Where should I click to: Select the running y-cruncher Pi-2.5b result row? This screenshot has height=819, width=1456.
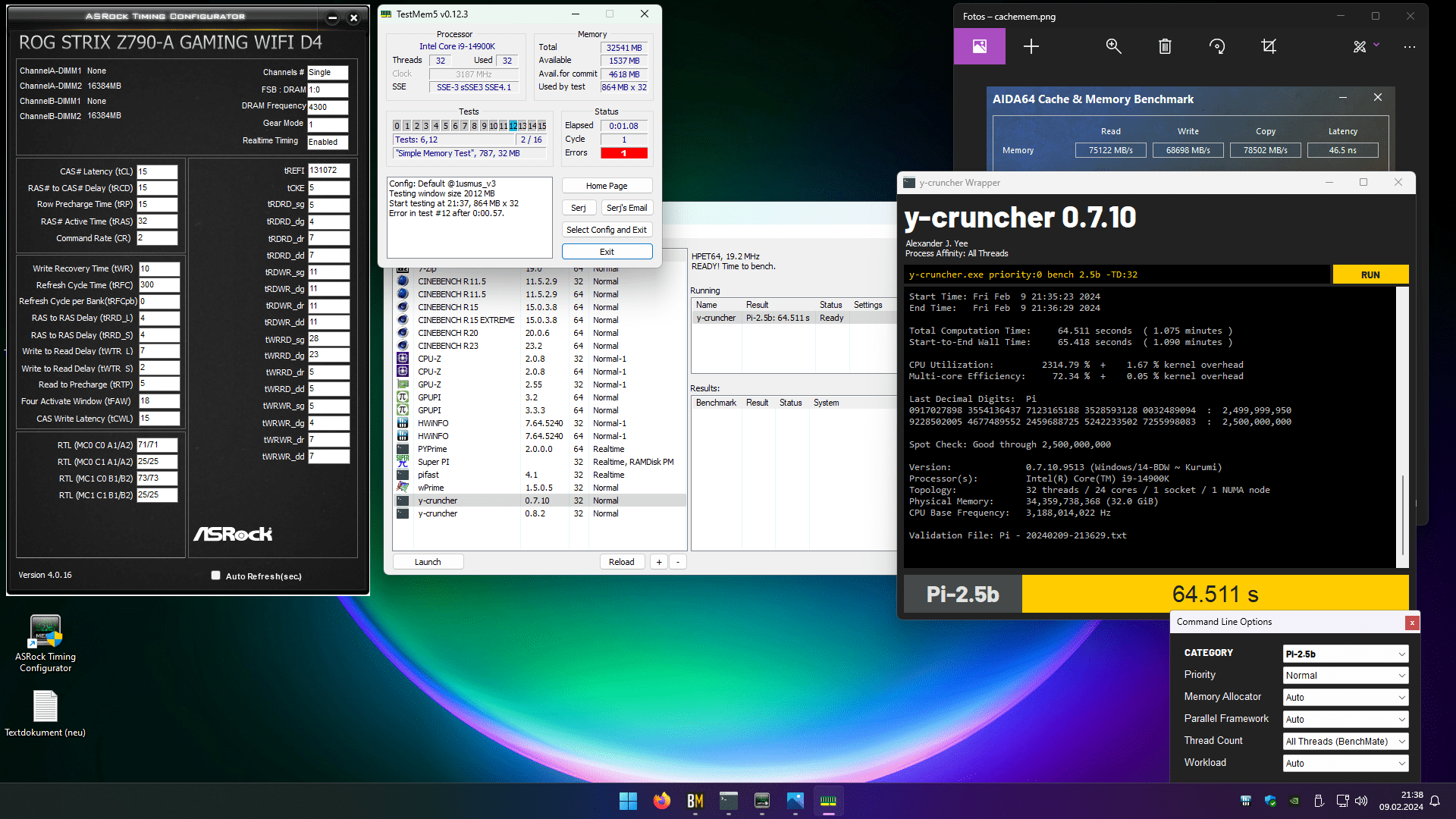click(793, 318)
